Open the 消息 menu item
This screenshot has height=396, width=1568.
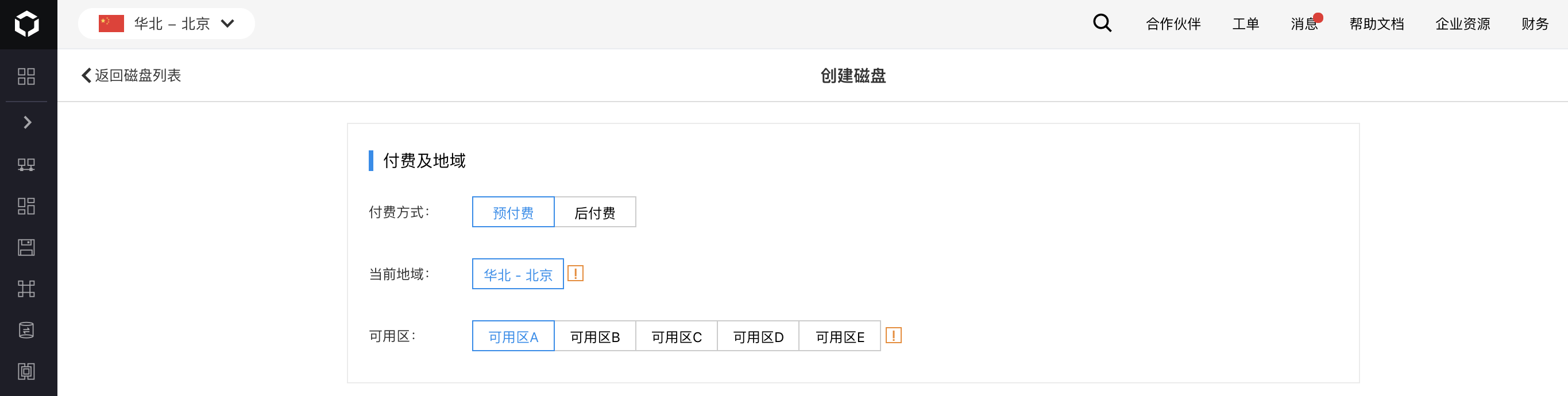[x=1304, y=24]
